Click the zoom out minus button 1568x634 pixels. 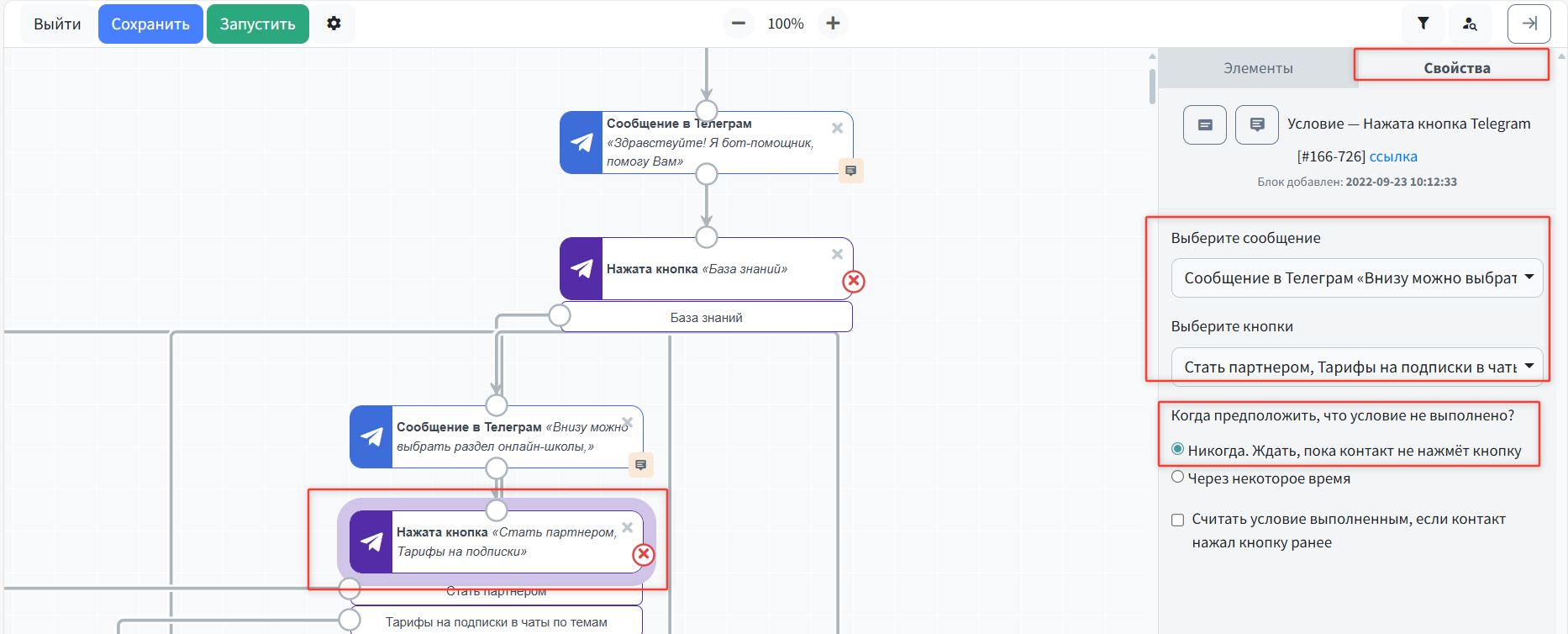coord(738,24)
